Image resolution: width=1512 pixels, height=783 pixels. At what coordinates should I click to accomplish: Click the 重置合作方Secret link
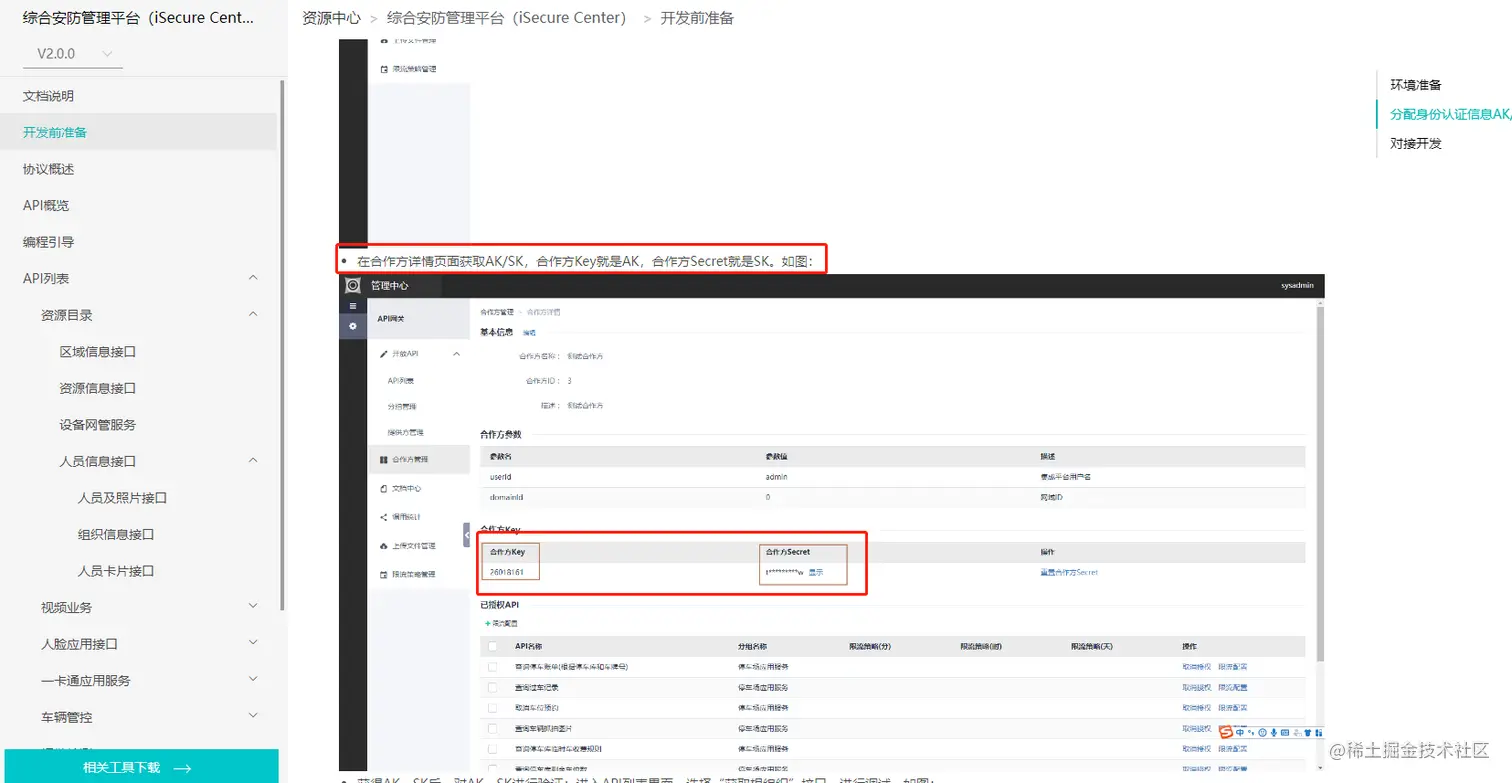pos(1069,572)
